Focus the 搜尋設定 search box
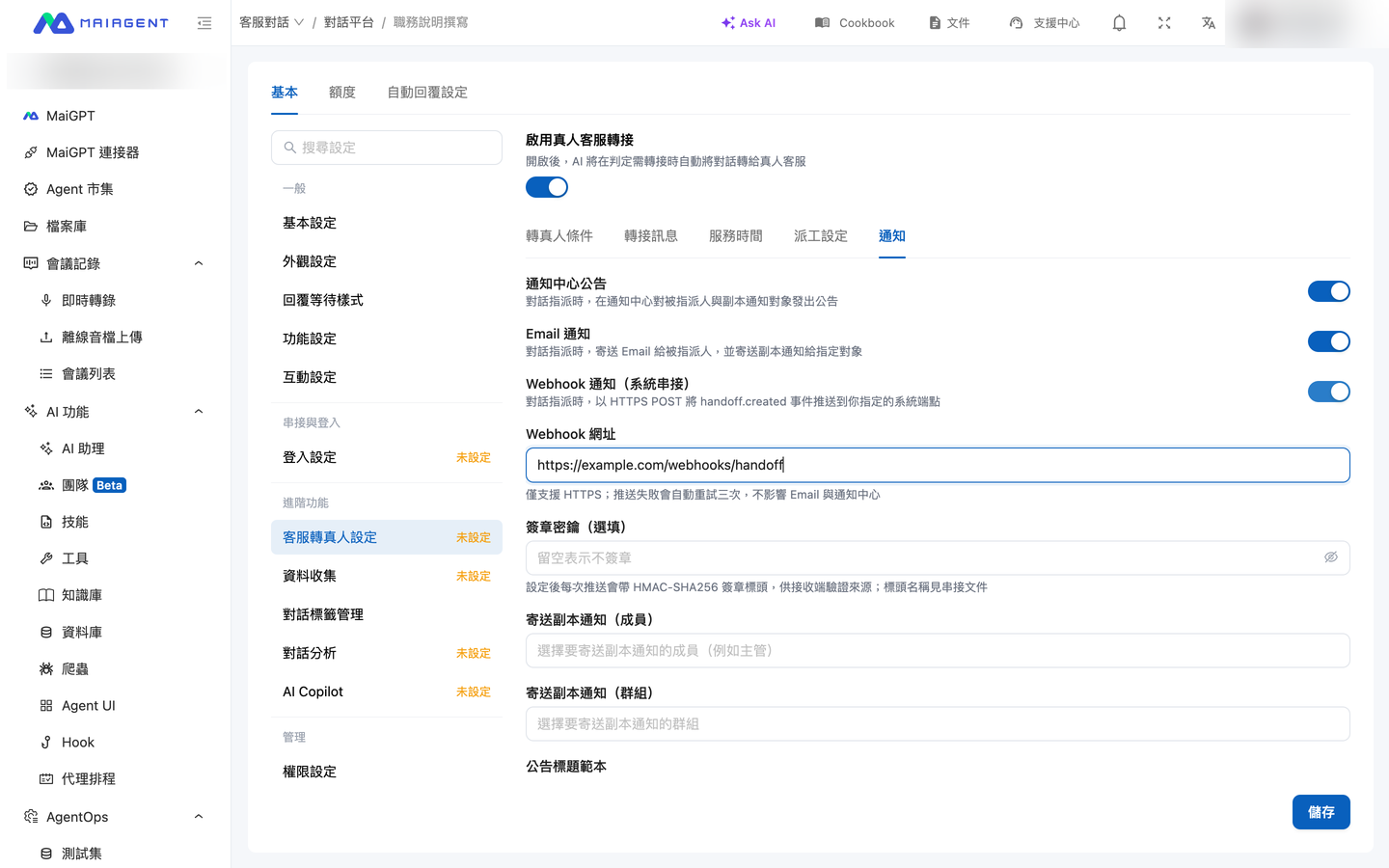This screenshot has height=868, width=1389. [387, 148]
